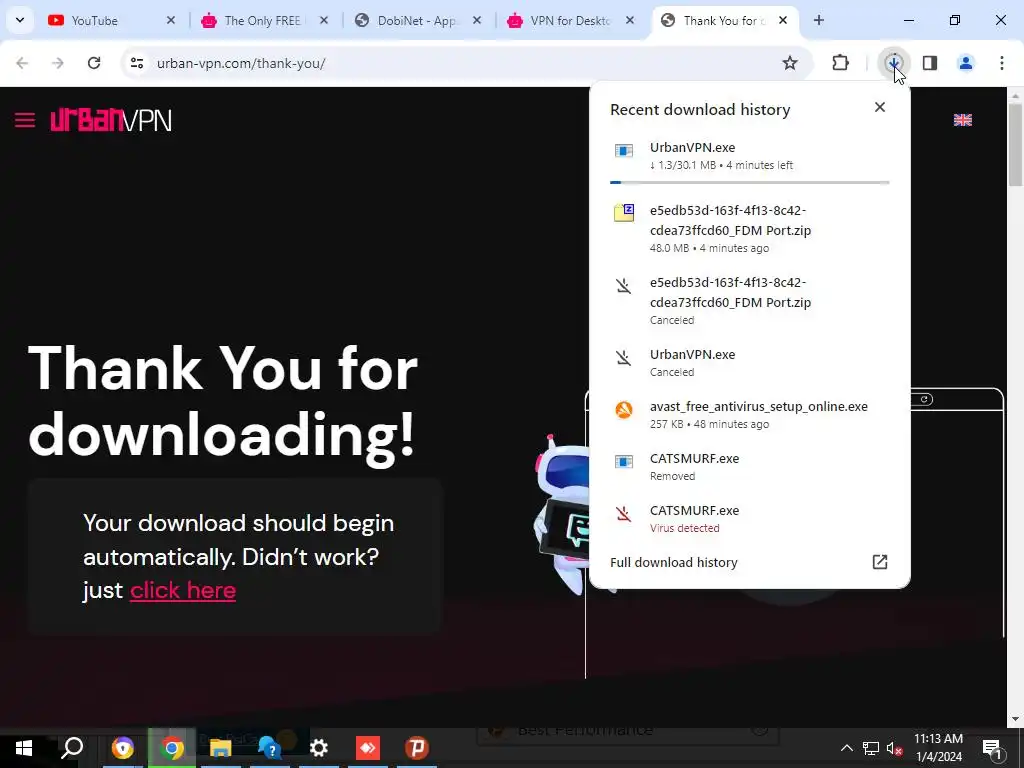This screenshot has width=1024, height=768.
Task: Open the Extensions puzzle icon
Action: click(x=840, y=63)
